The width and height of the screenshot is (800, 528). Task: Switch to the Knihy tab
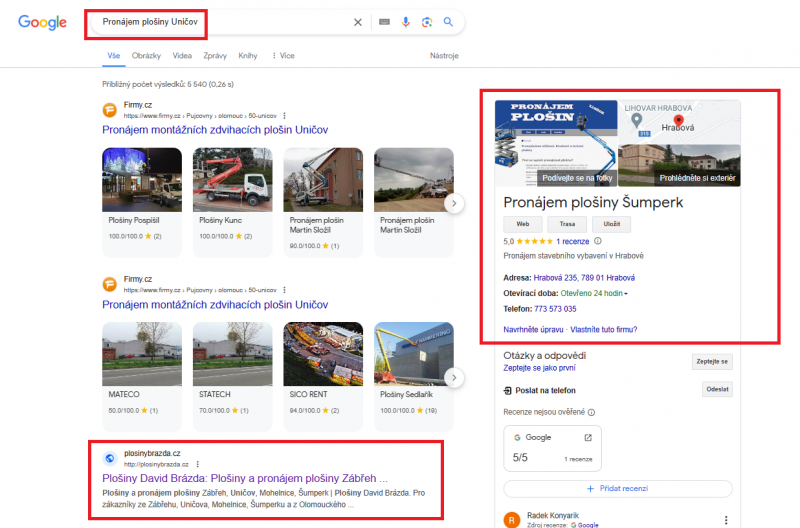248,56
